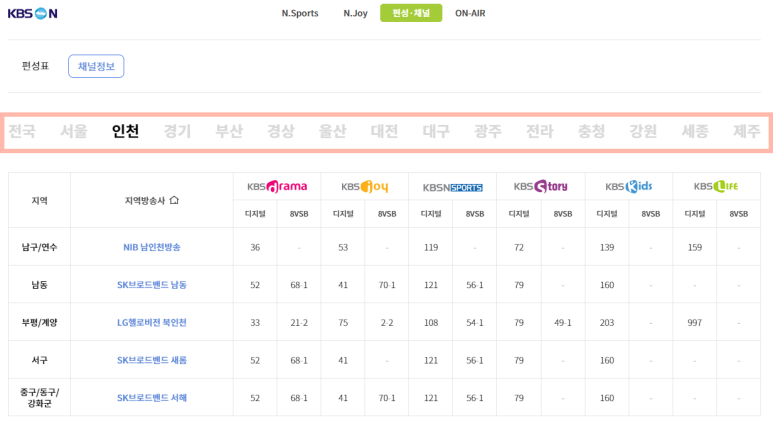This screenshot has width=773, height=430.
Task: Click 159 in the NIB 남인천방송 row
Action: pyautogui.click(x=695, y=247)
